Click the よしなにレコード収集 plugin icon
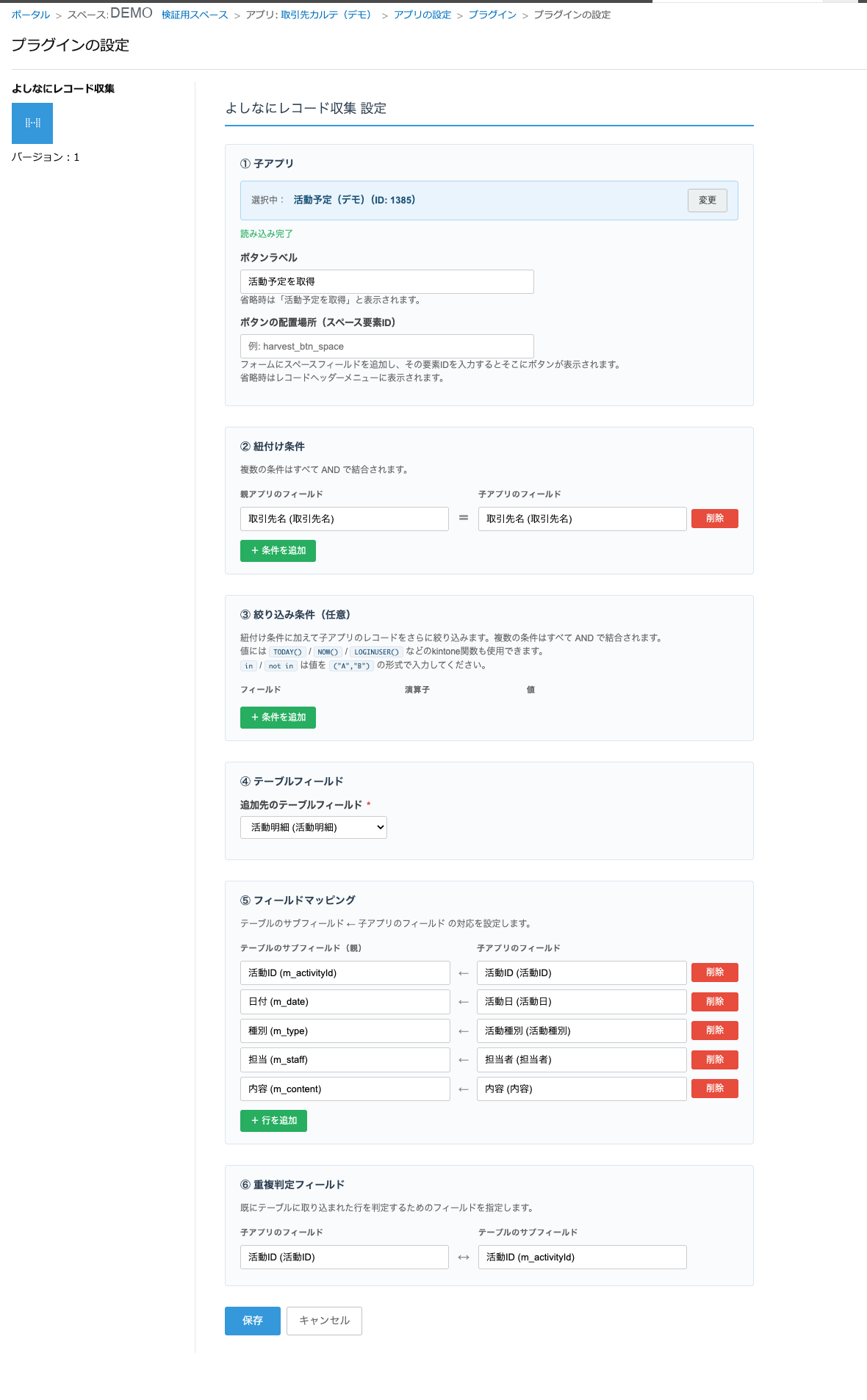 (x=32, y=123)
